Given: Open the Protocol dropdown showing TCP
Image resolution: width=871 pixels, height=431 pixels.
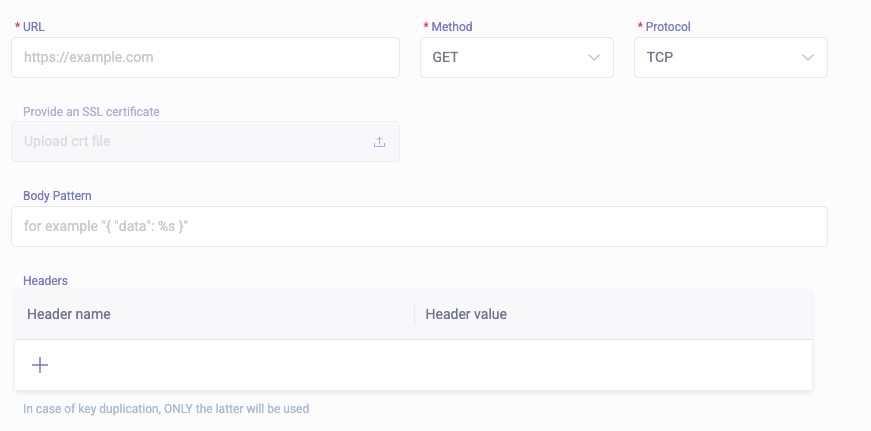Looking at the screenshot, I should 730,58.
